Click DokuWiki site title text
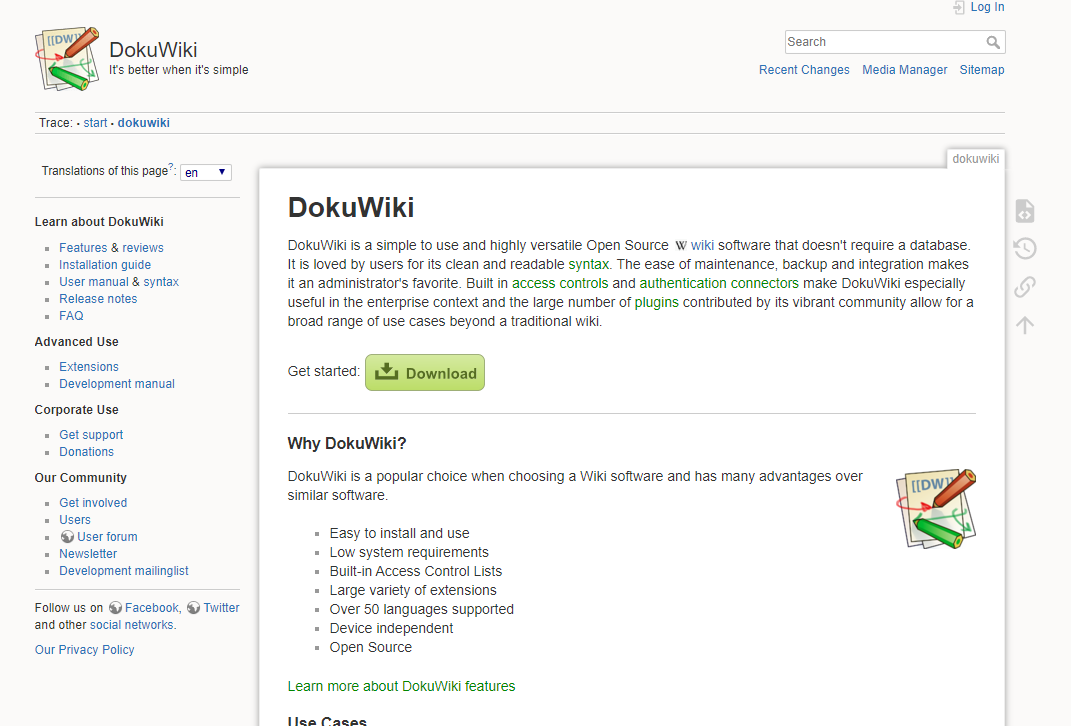This screenshot has width=1071, height=726. pos(153,50)
